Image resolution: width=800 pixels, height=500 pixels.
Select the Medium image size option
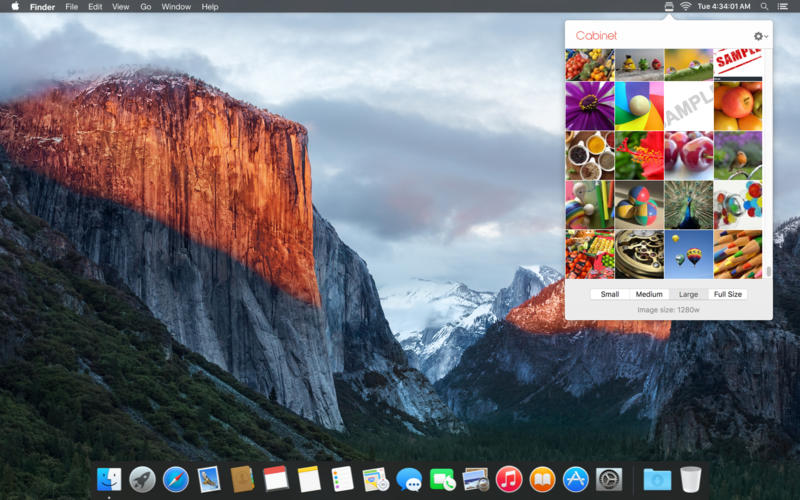pyautogui.click(x=649, y=294)
